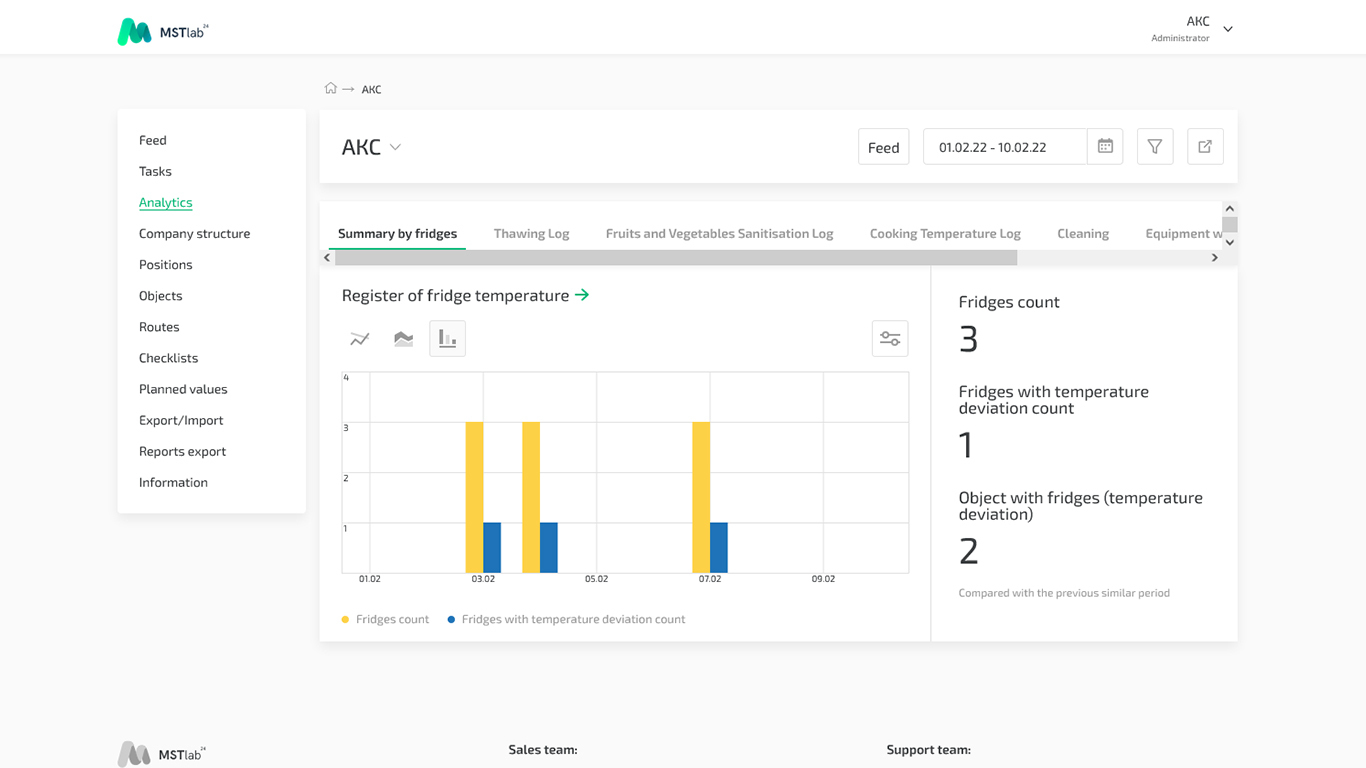Open the calendar date picker icon
Screen dimensions: 1366x768
1105,147
